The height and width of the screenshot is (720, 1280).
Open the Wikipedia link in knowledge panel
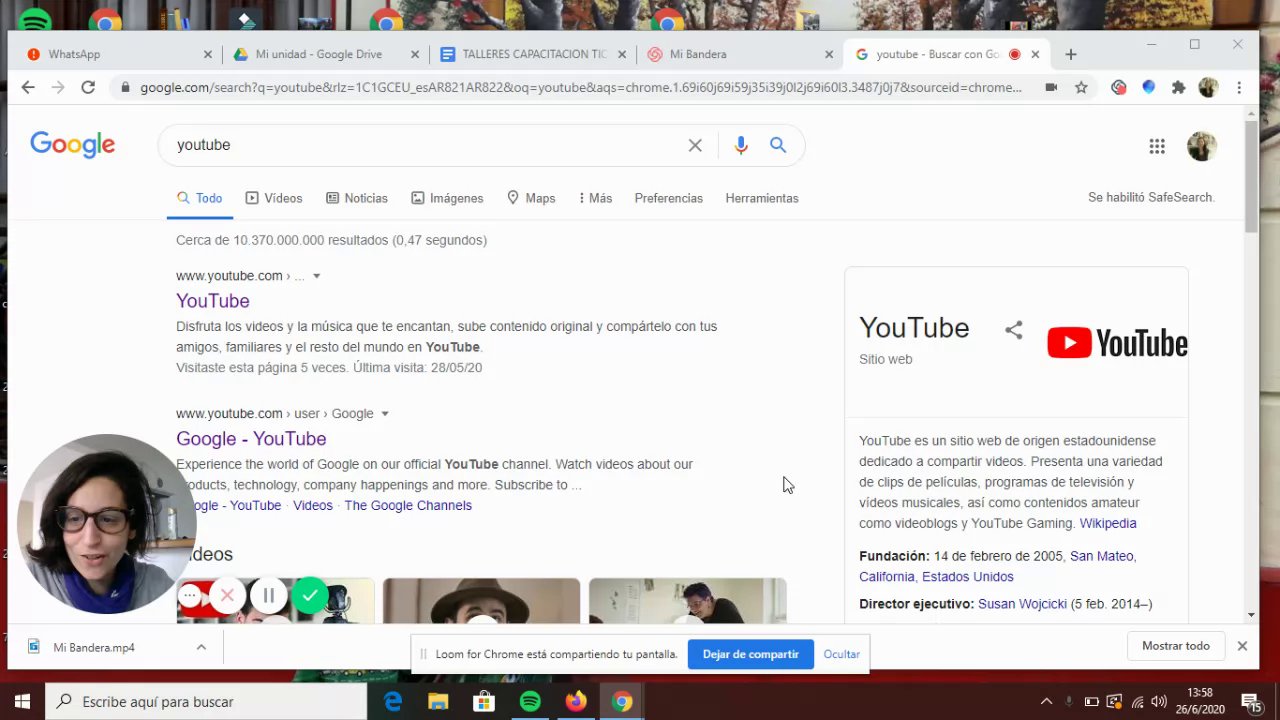point(1108,523)
